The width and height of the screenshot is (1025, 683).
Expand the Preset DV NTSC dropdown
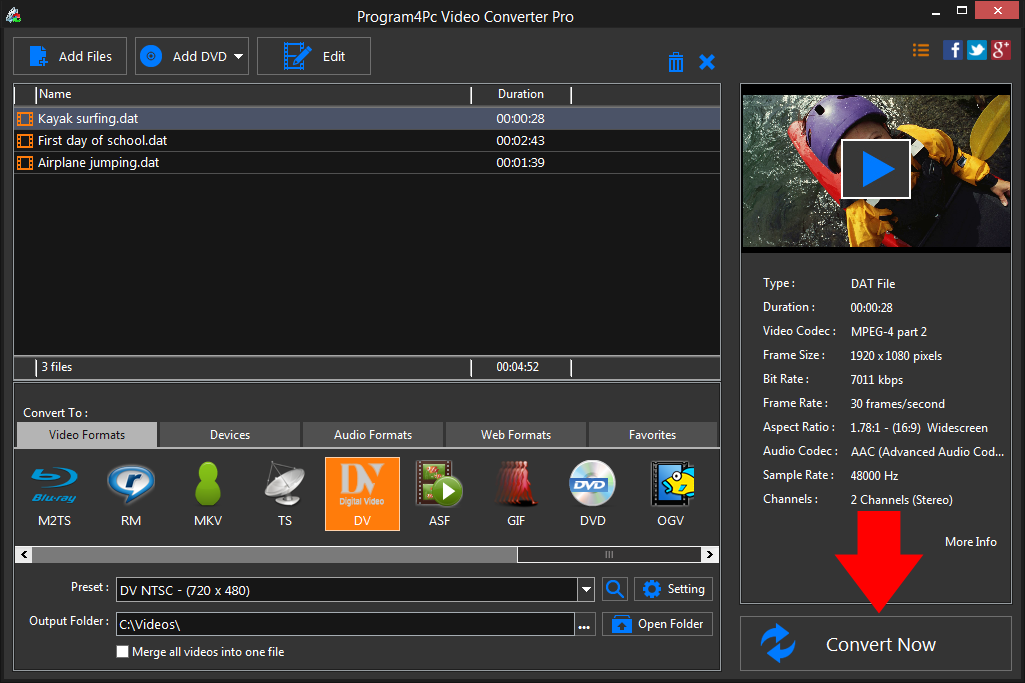[587, 590]
